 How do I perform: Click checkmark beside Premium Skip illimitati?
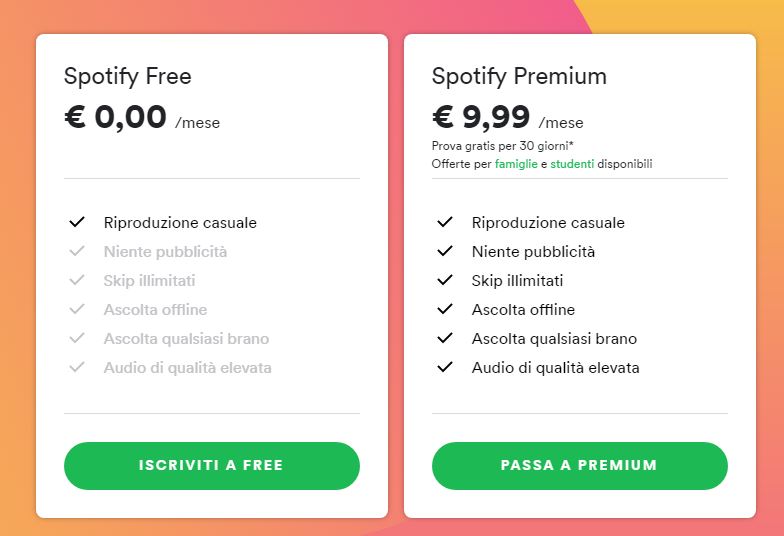pyautogui.click(x=445, y=280)
